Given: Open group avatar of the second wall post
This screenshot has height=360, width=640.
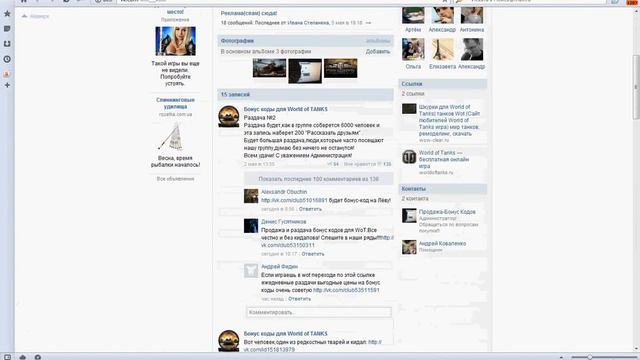Looking at the screenshot, I should click(x=229, y=341).
